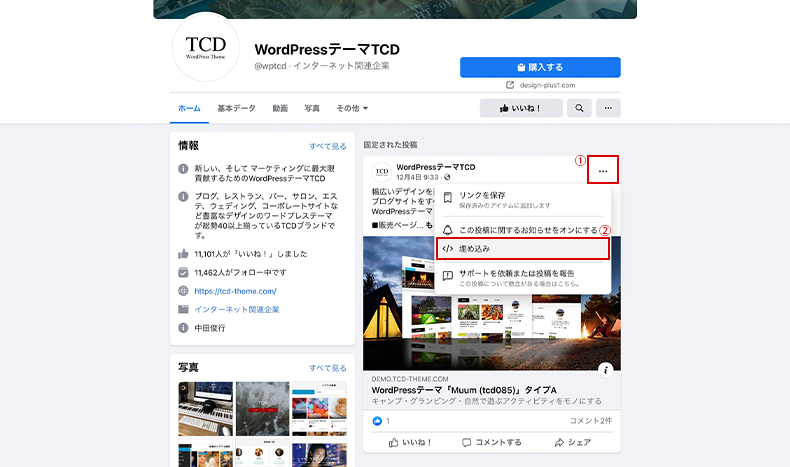This screenshot has height=467, width=790.
Task: Click the 固定された投稿 heading text
Action: pos(390,145)
